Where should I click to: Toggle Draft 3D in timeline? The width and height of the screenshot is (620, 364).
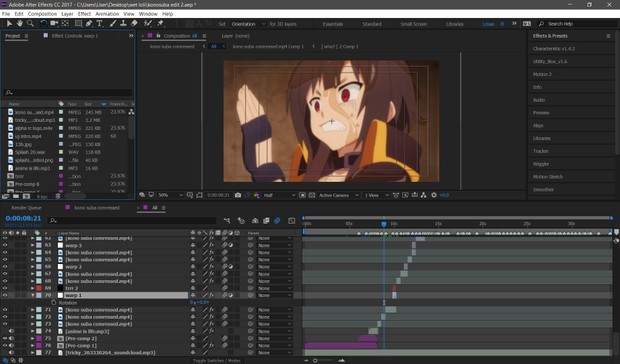pos(241,221)
